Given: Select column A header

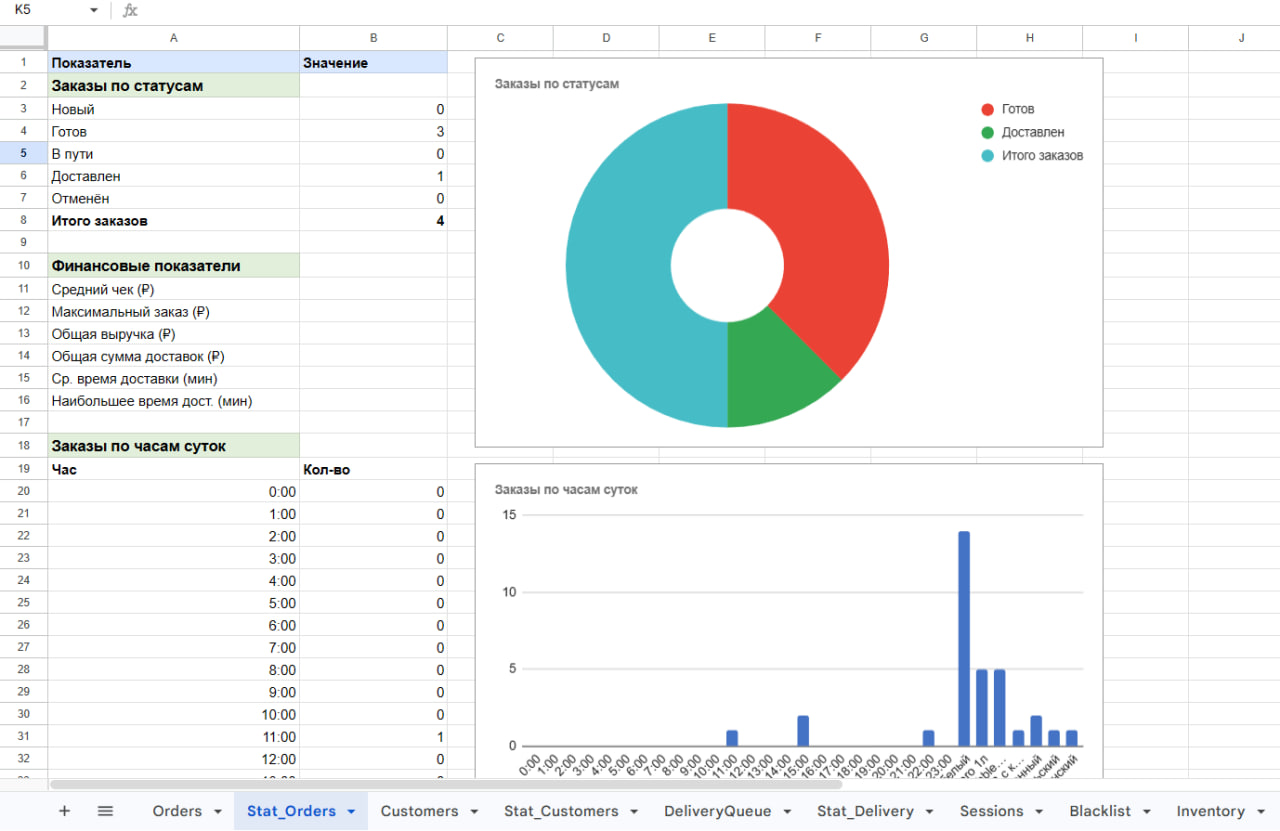Looking at the screenshot, I should tap(174, 38).
